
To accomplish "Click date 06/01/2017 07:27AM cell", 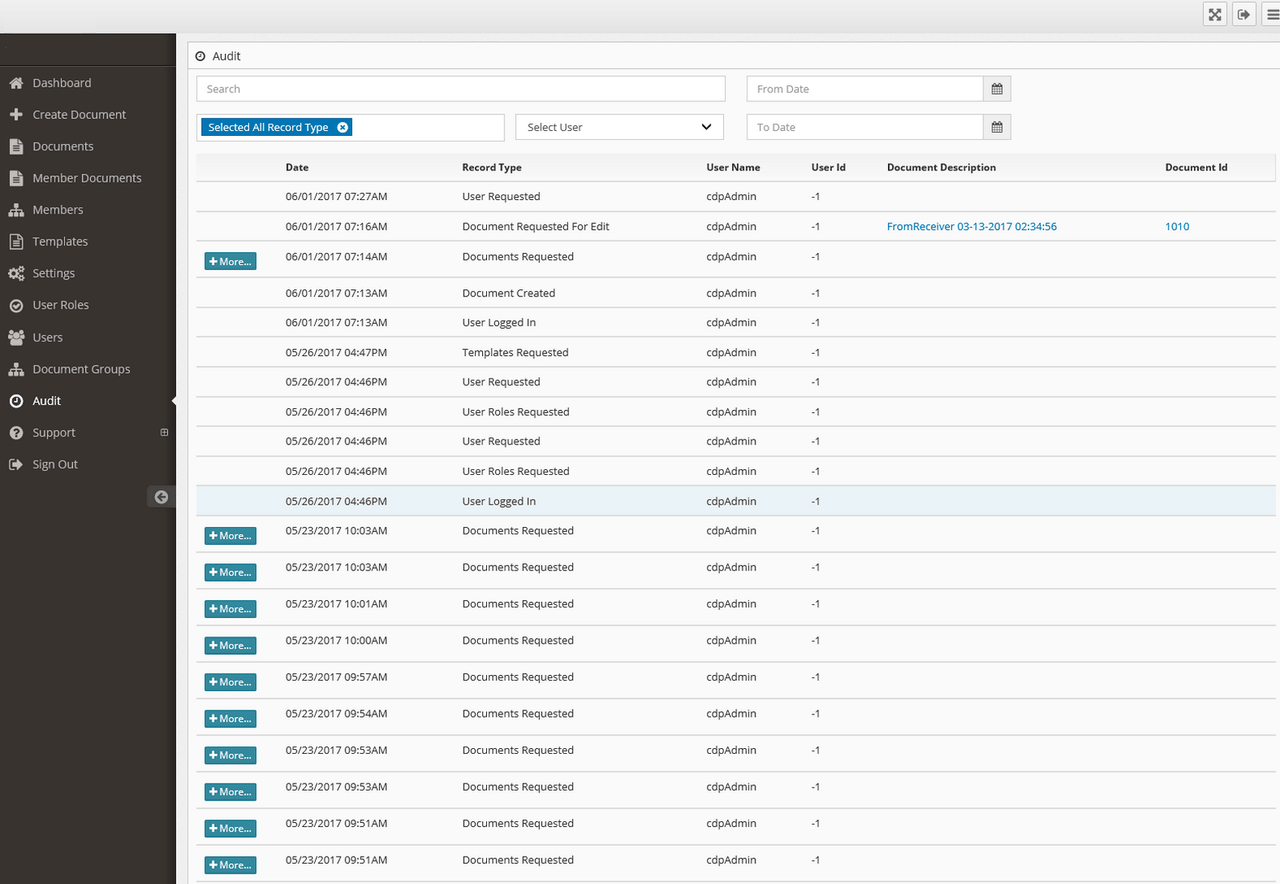I will pyautogui.click(x=336, y=197).
